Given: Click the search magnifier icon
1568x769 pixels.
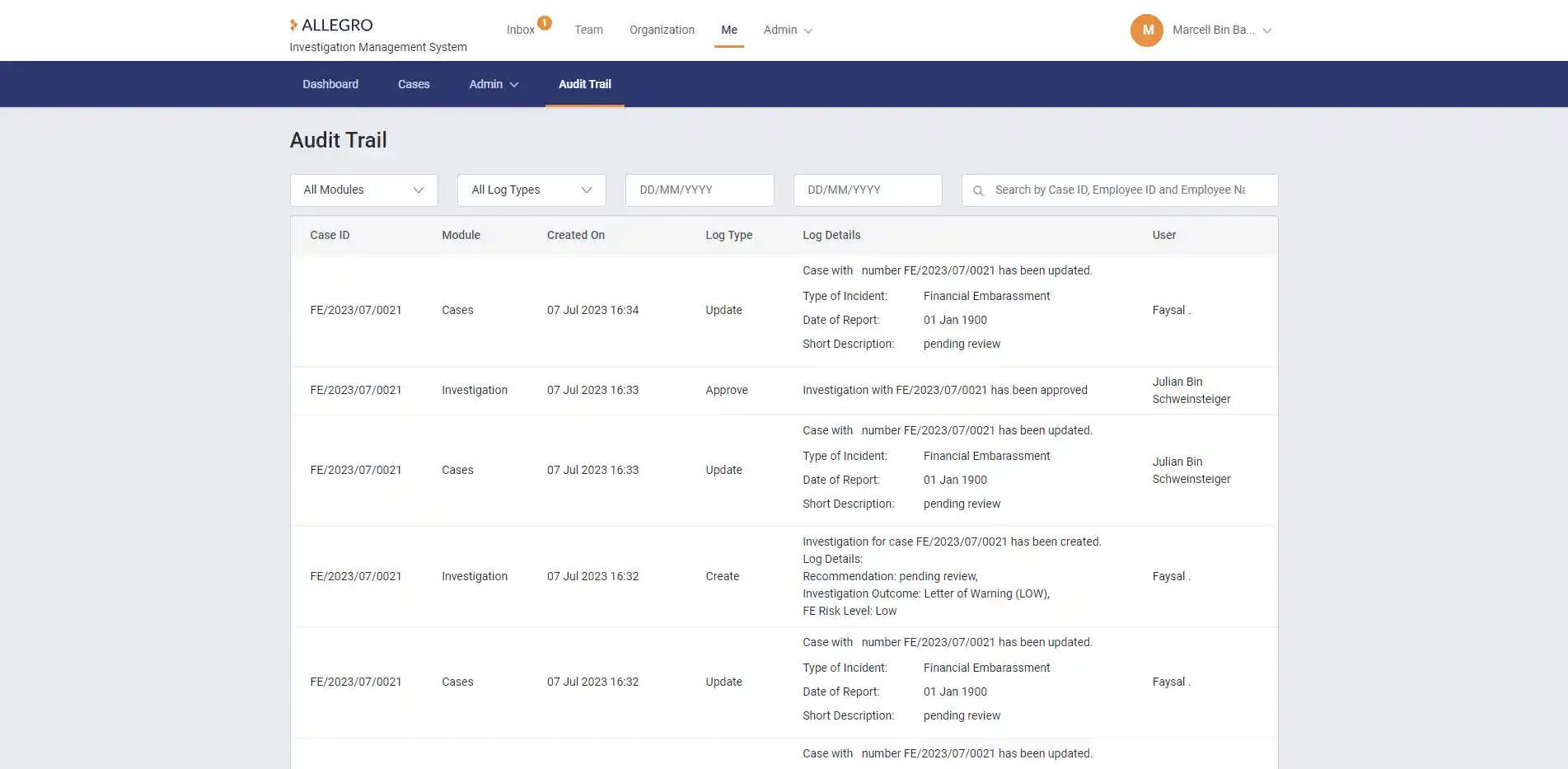Looking at the screenshot, I should point(978,190).
